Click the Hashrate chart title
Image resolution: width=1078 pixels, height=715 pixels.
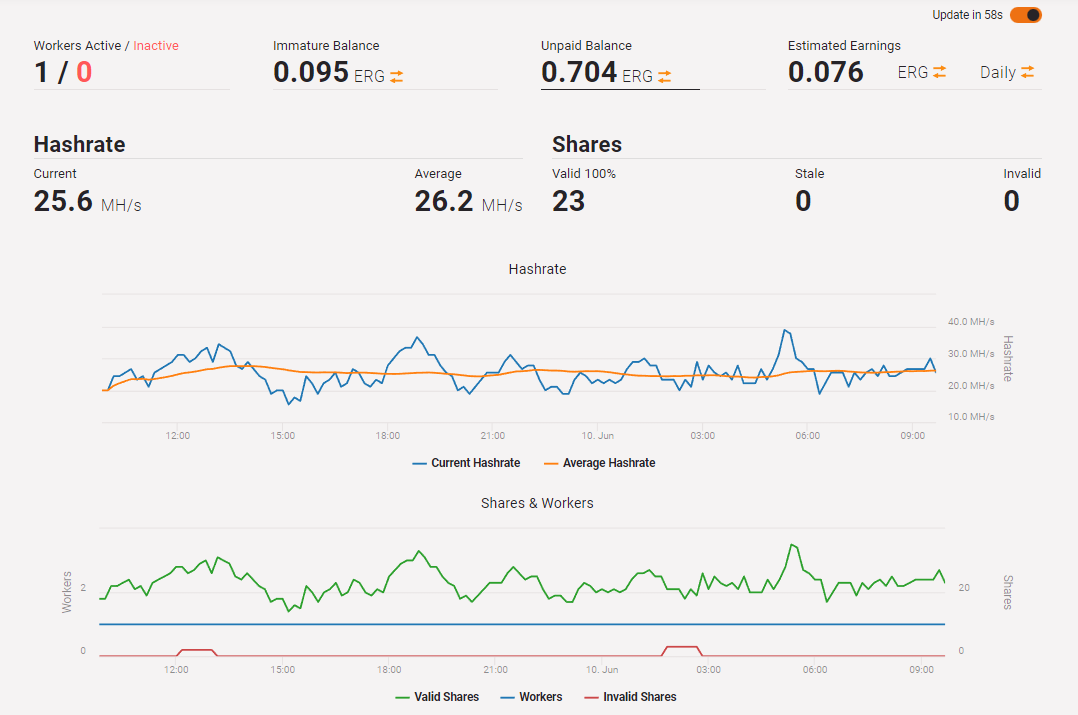(x=538, y=270)
